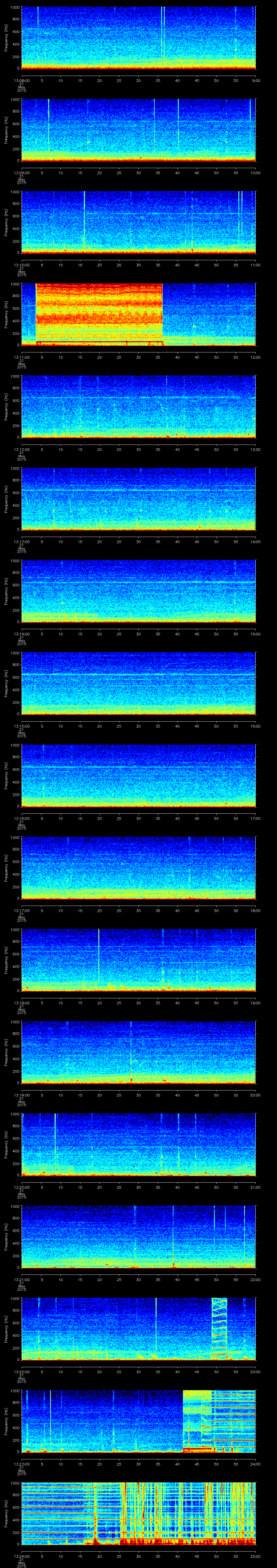Select the spectrogram panel starting at 13:17:00
The width and height of the screenshot is (277, 1568).
pos(139,868)
